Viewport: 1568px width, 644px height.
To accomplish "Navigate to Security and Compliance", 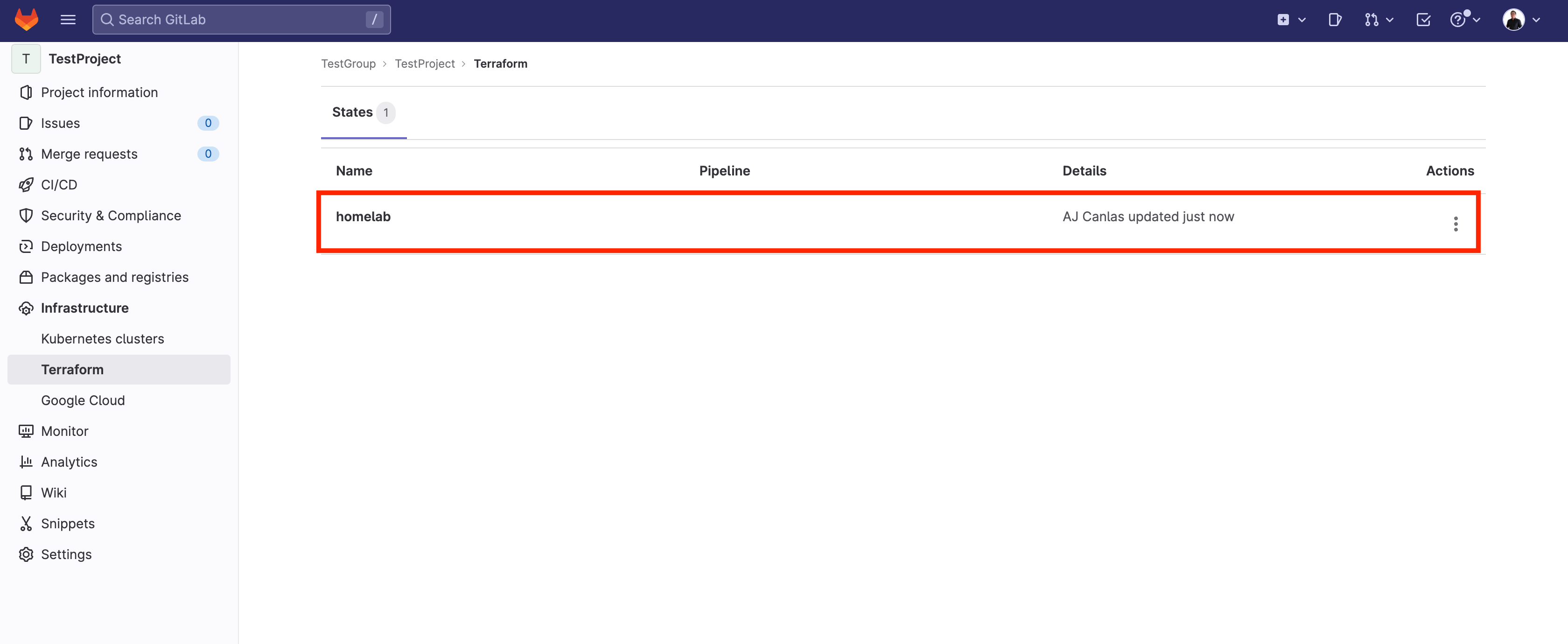I will click(110, 214).
